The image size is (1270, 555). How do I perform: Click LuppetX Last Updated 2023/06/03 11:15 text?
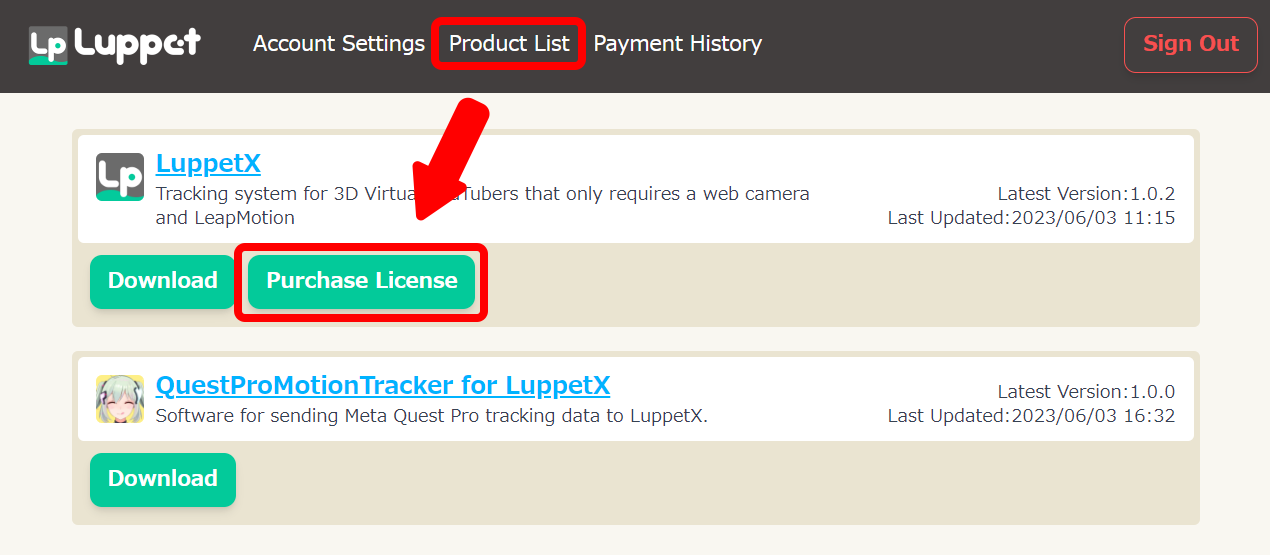point(1031,218)
